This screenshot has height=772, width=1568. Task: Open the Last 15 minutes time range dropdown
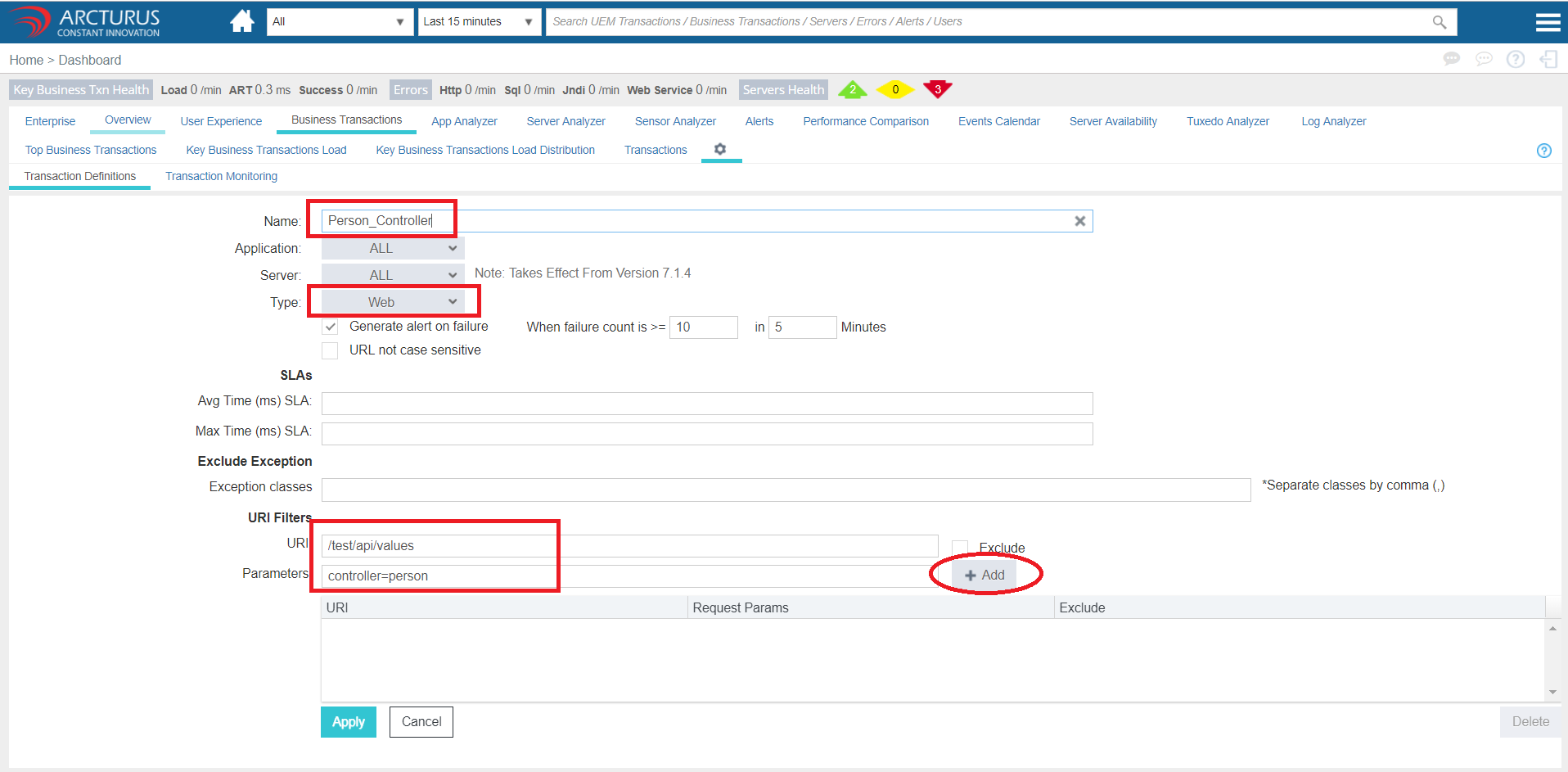pyautogui.click(x=478, y=22)
